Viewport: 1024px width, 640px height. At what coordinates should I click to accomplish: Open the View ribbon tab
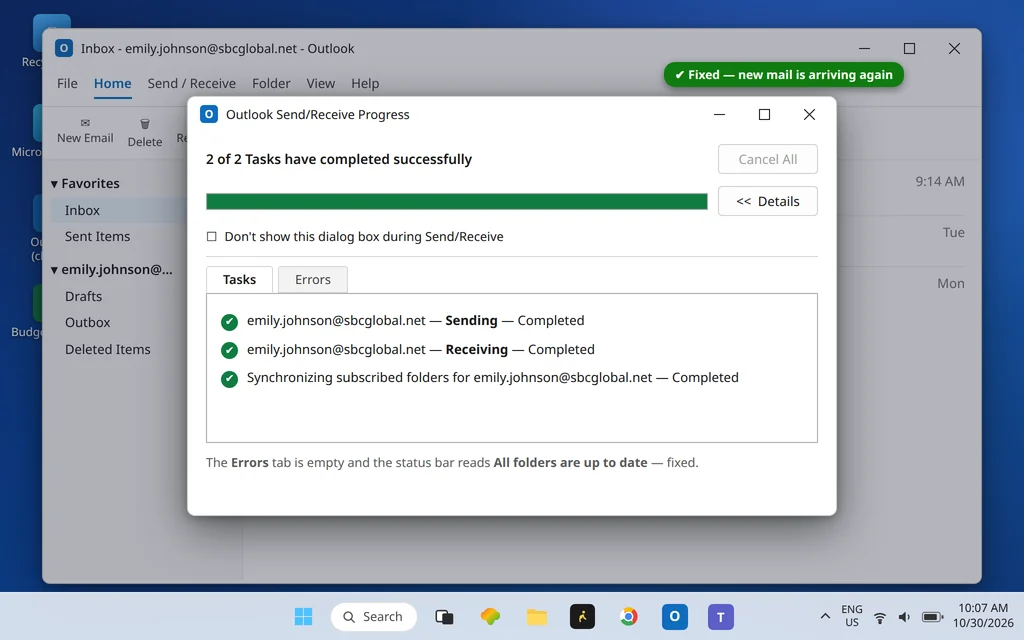[x=321, y=84]
